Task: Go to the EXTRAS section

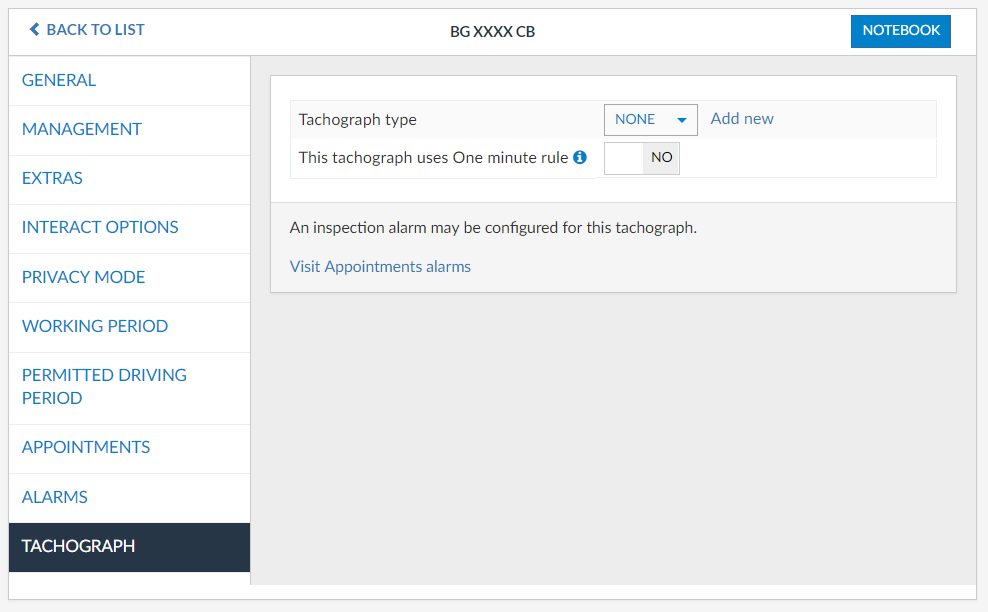Action: pos(52,178)
